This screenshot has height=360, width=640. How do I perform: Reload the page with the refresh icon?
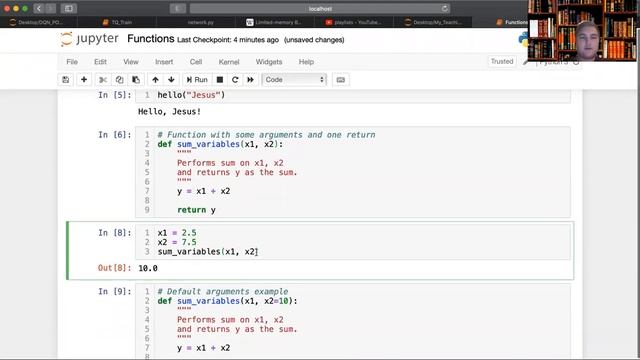click(x=444, y=8)
